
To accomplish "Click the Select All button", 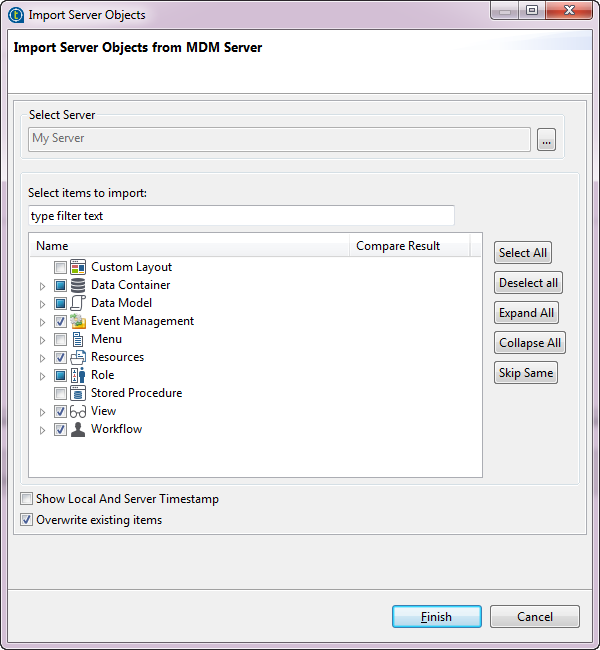I will pos(522,252).
